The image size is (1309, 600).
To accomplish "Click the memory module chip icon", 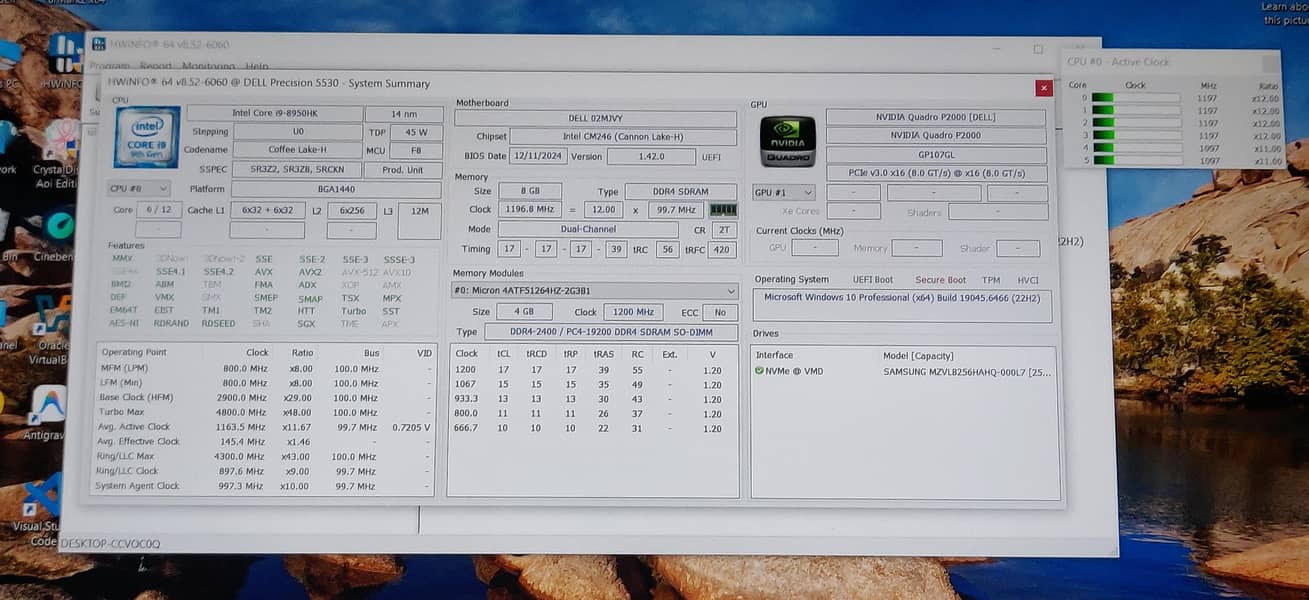I will 722,210.
